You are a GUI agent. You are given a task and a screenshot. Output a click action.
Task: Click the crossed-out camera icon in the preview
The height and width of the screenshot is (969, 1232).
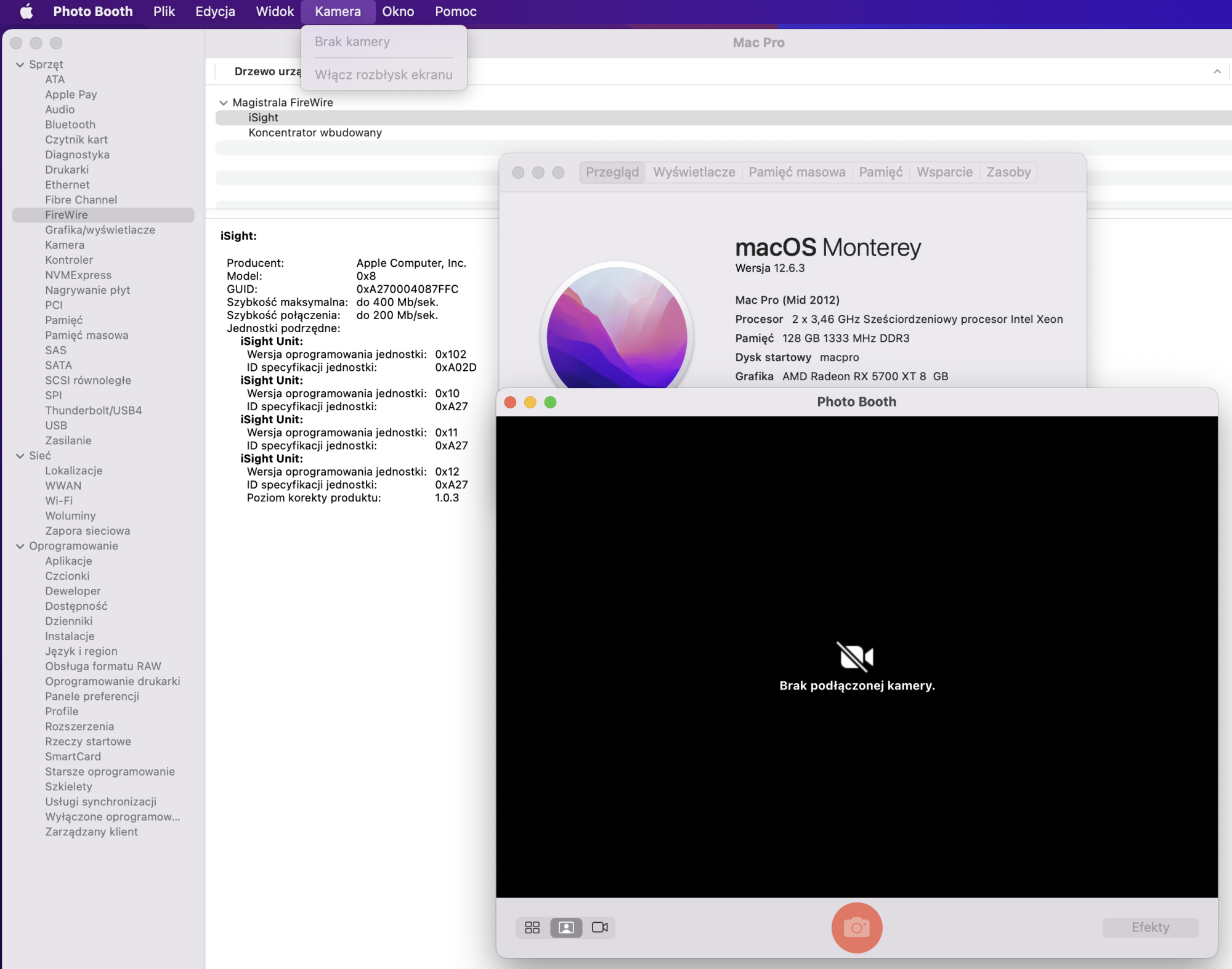click(x=856, y=656)
